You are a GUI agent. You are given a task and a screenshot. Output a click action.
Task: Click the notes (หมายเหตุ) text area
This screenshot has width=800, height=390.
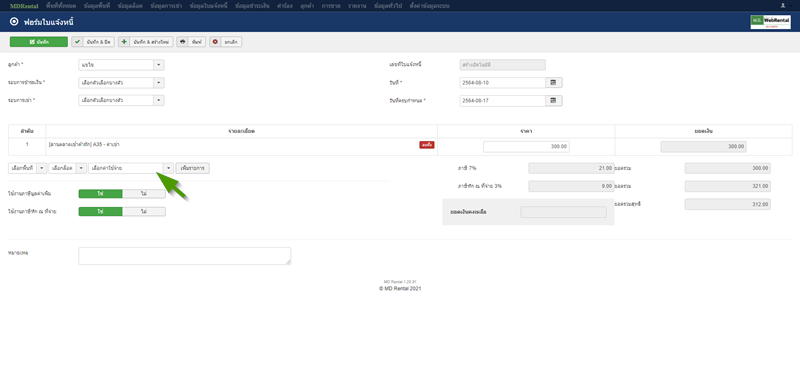pos(185,256)
